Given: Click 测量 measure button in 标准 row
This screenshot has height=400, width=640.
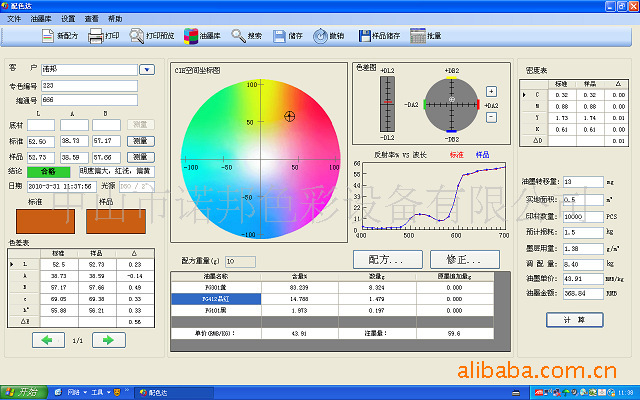Looking at the screenshot, I should [x=141, y=141].
